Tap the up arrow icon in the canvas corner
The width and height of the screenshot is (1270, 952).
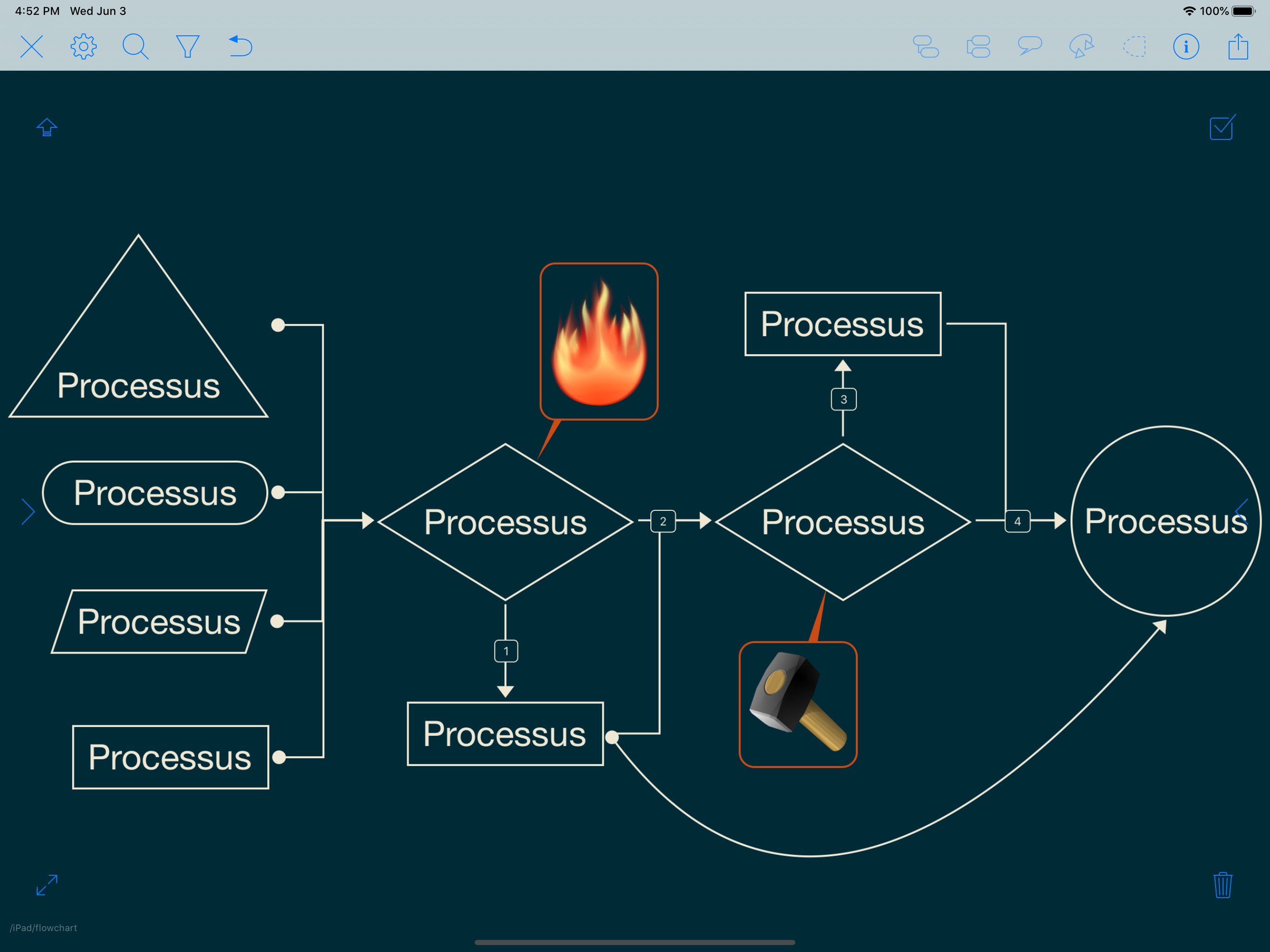coord(46,127)
